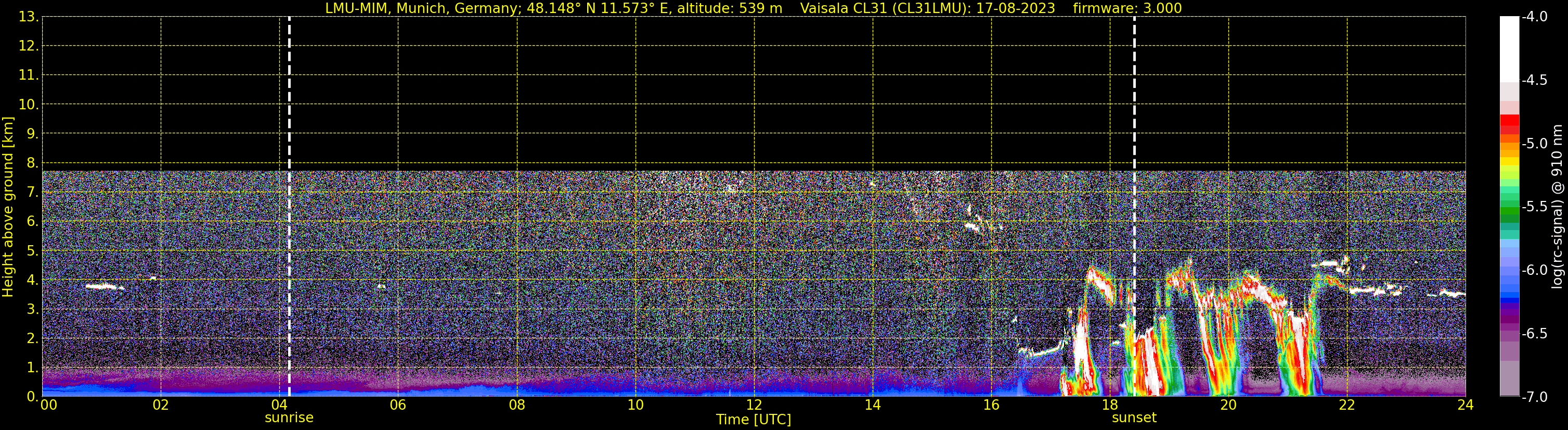Click the '16' time axis tick label
Viewport: 1568px width, 430px height.
(992, 405)
